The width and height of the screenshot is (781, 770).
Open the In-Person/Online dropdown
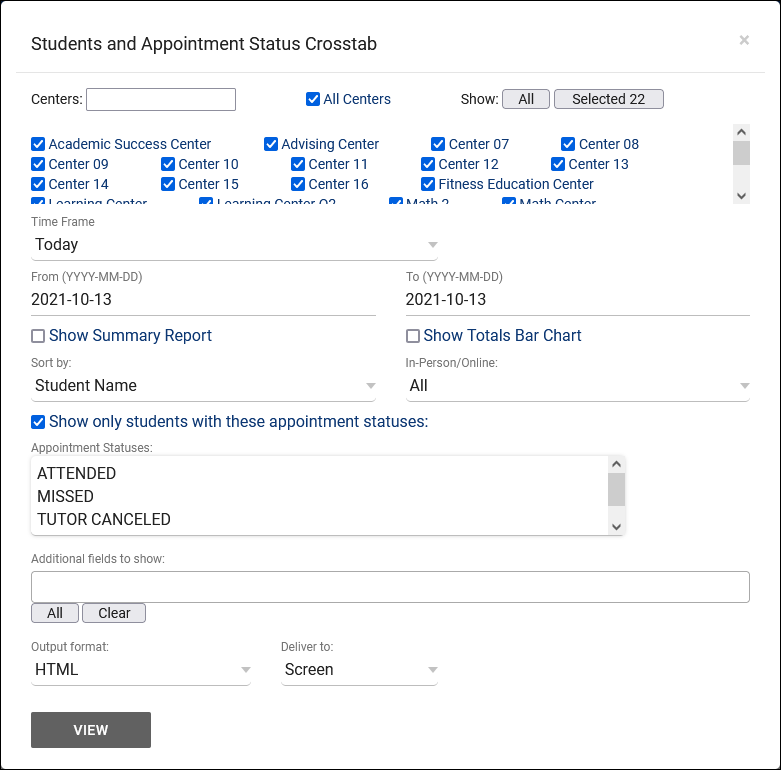tap(578, 385)
